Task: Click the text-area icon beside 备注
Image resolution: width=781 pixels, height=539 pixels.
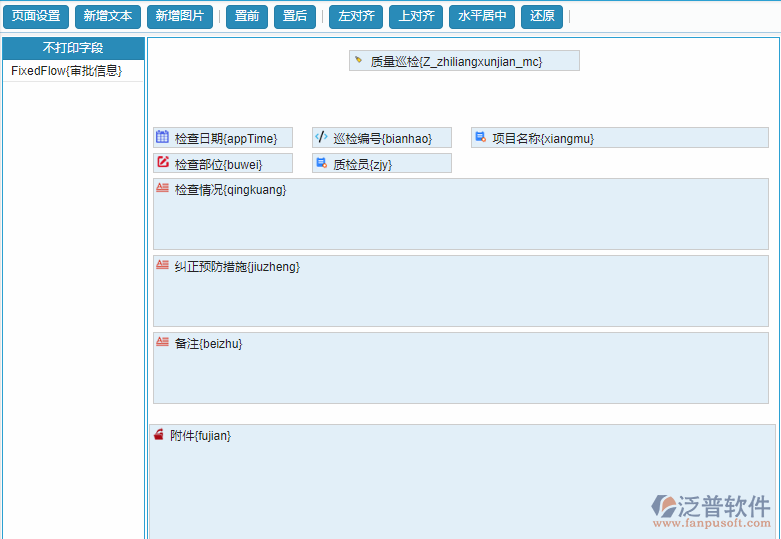Action: pos(162,341)
